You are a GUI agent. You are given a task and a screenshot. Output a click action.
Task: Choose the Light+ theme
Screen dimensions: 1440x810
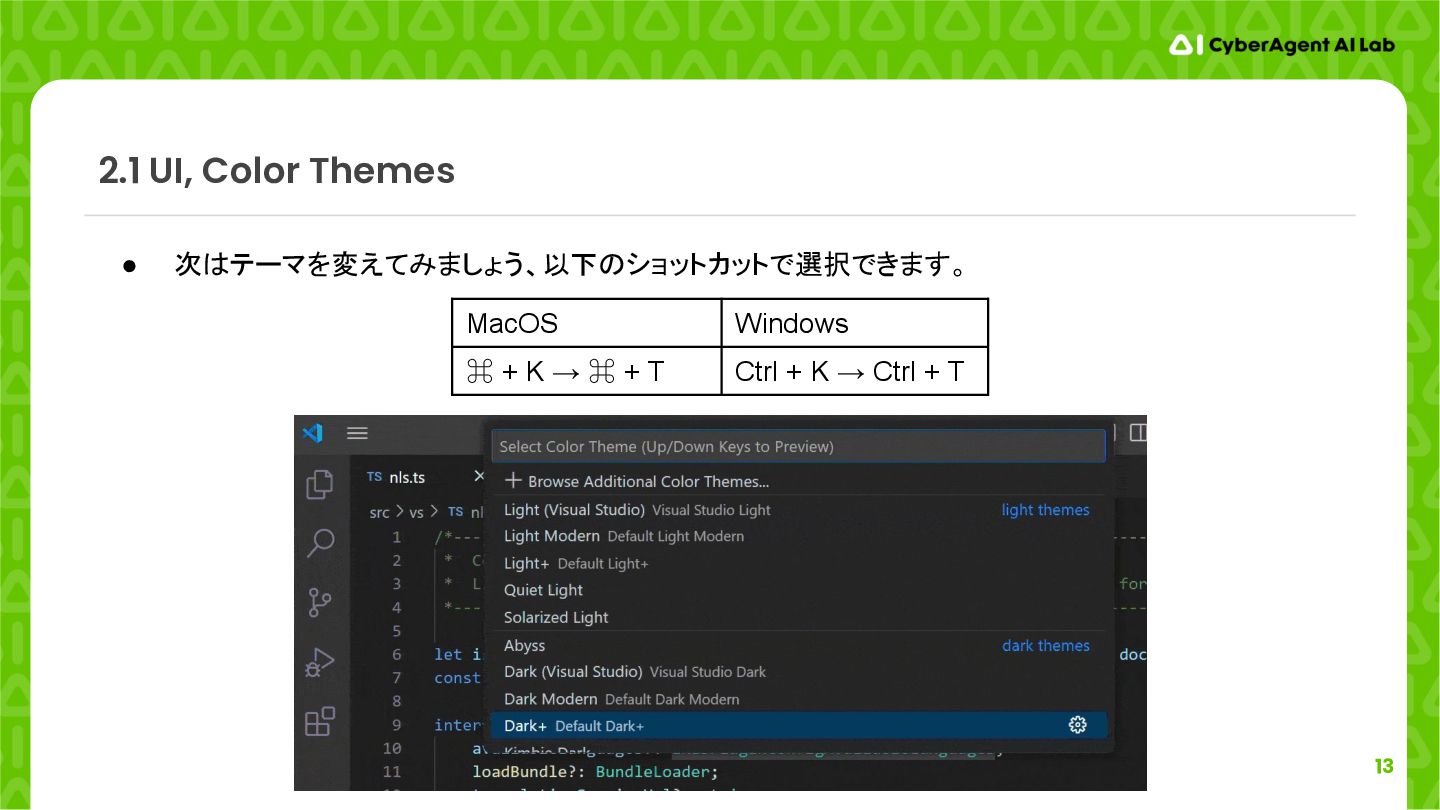[798, 563]
